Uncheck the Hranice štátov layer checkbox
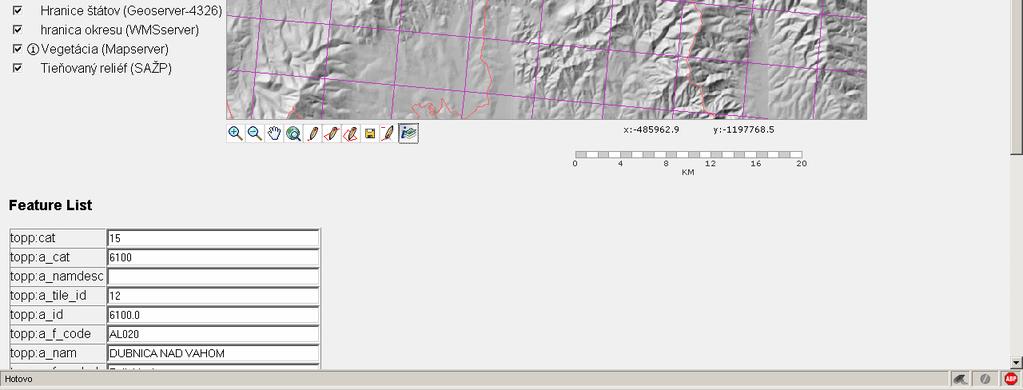The height and width of the screenshot is (390, 1023). [x=18, y=10]
